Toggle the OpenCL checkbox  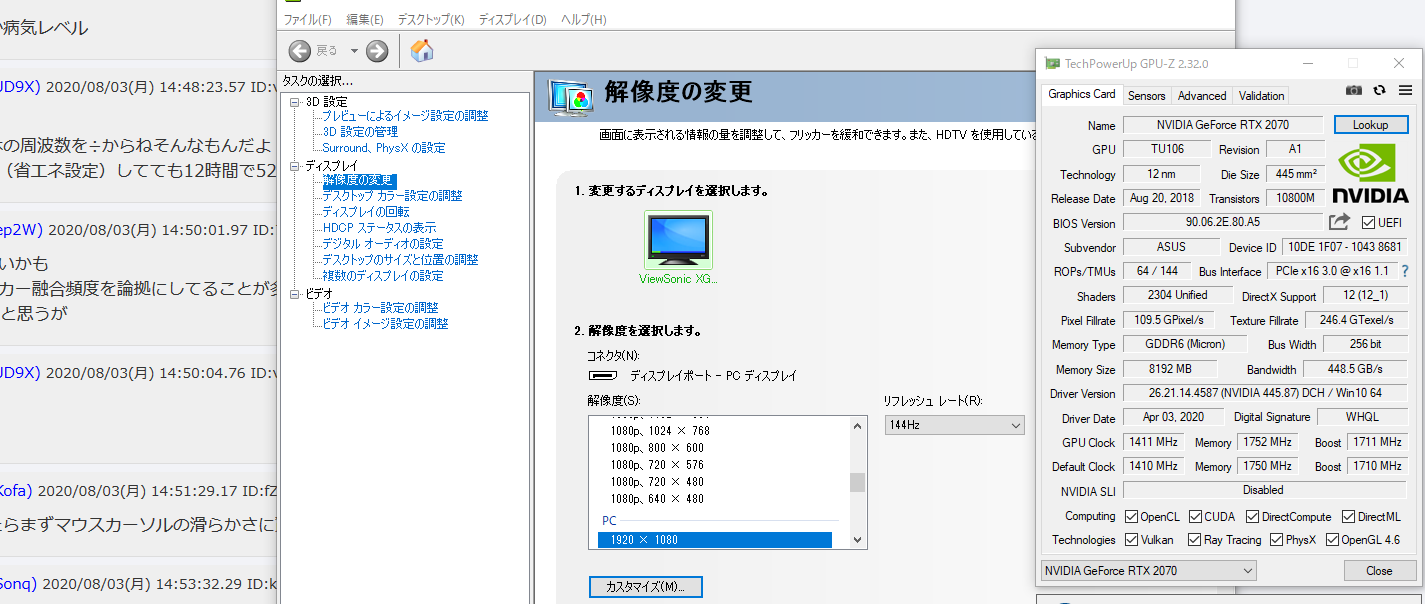1131,517
